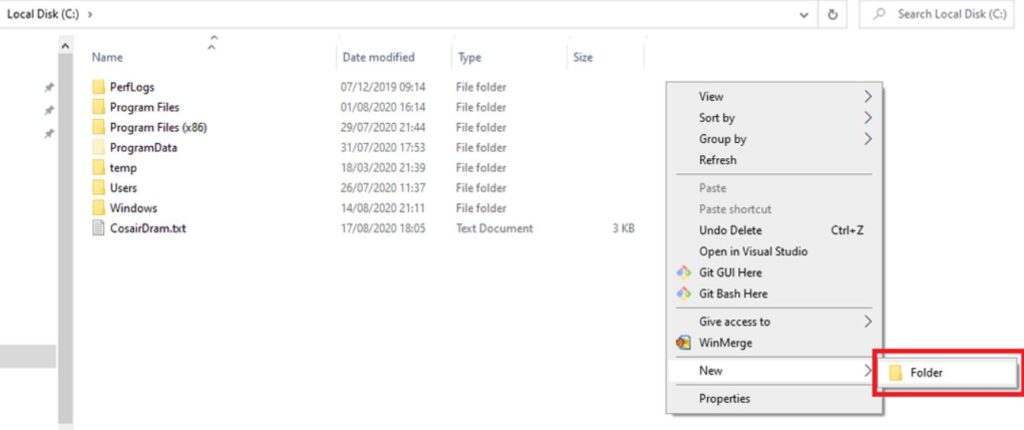Click the Windows folder icon
Viewport: 1024px width, 430px height.
point(98,208)
